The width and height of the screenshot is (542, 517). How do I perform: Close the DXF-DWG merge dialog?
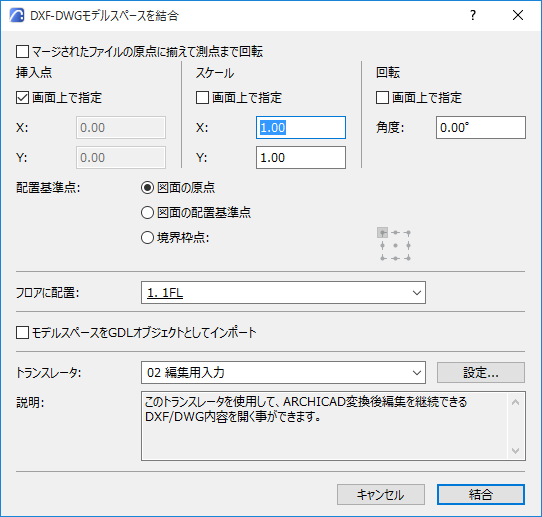[x=518, y=15]
